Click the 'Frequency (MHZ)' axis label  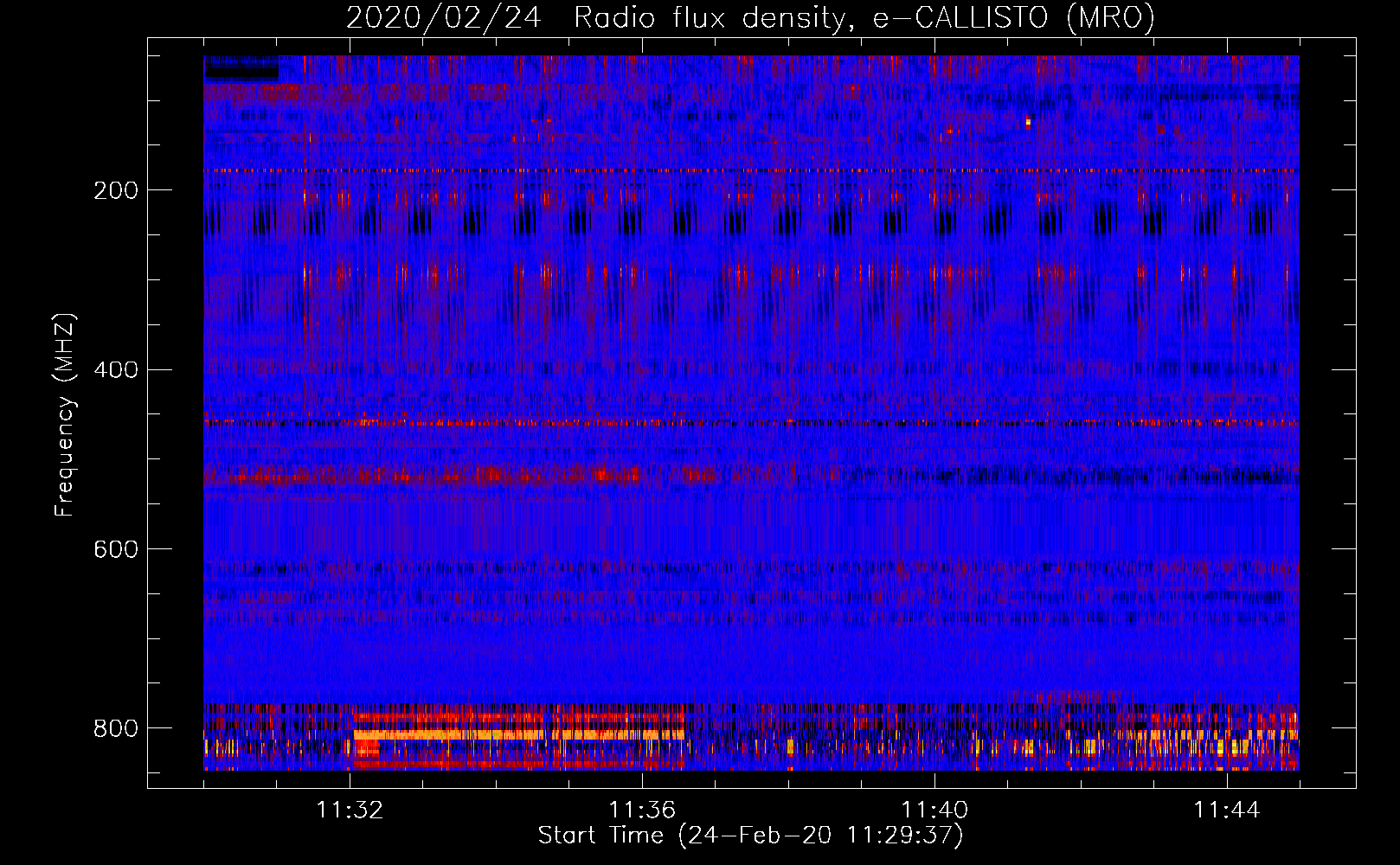point(65,414)
